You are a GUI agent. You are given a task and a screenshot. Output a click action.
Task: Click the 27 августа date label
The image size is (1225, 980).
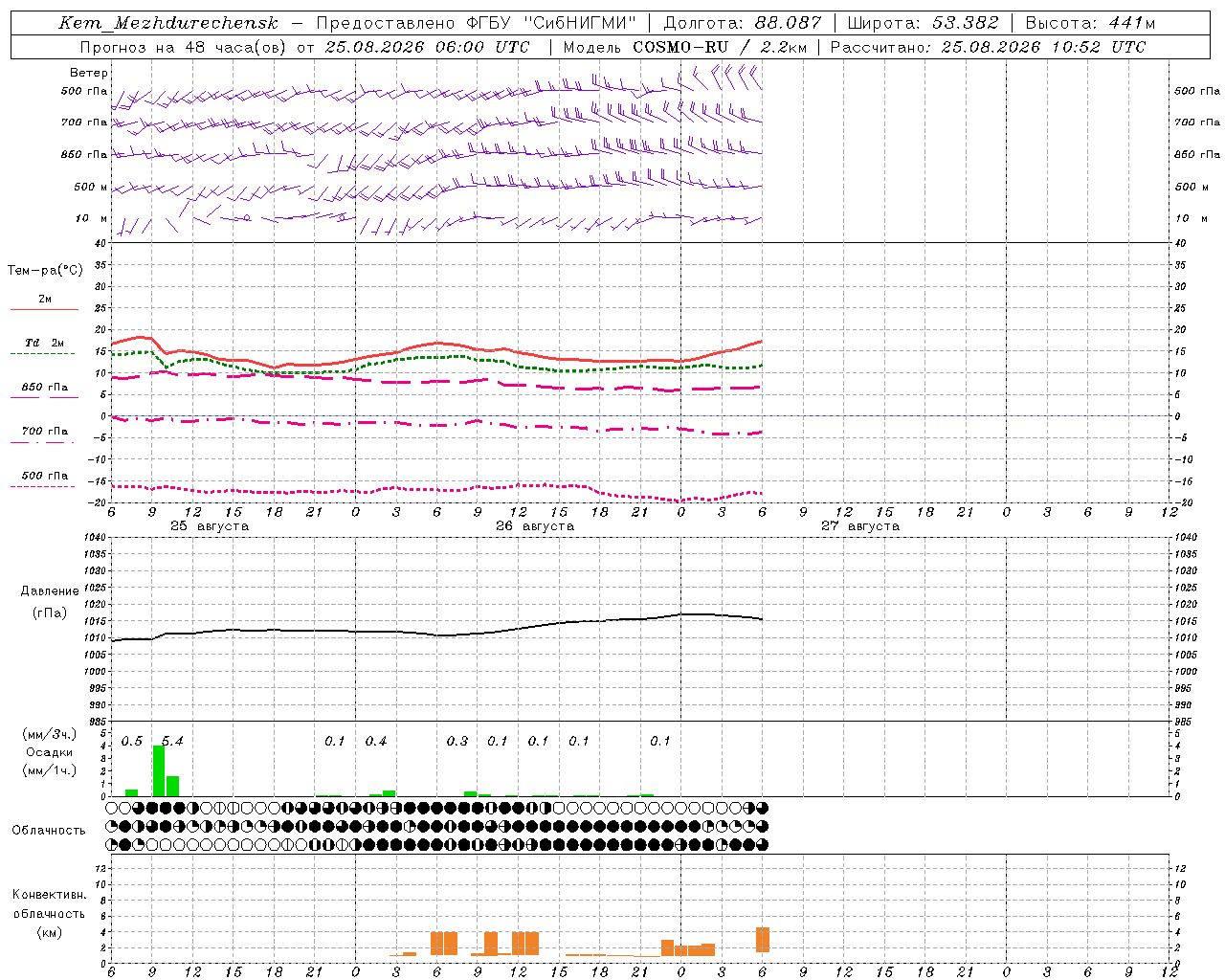[860, 526]
